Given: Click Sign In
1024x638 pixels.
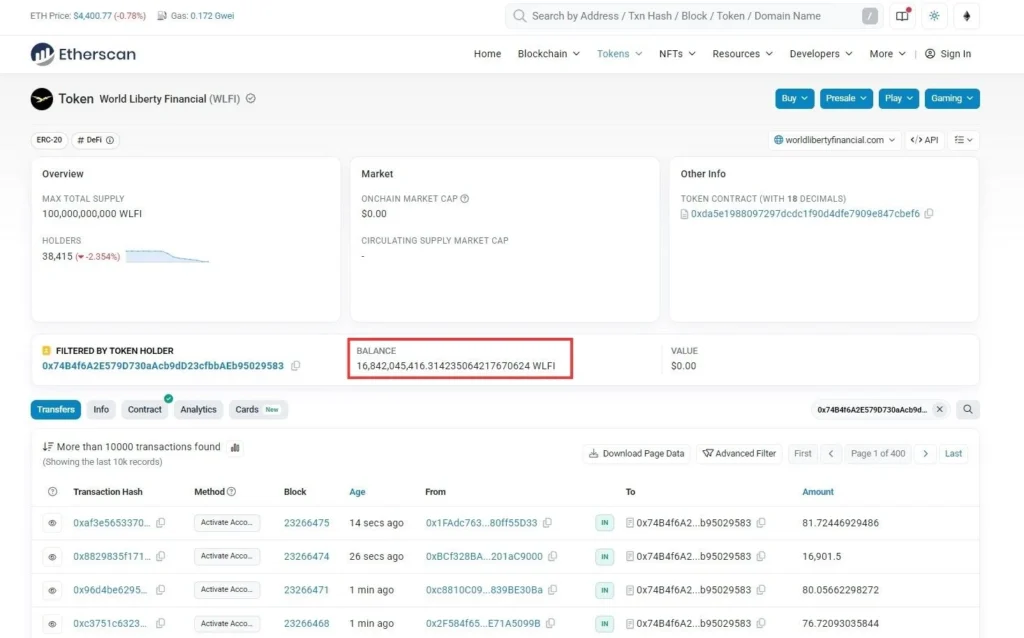Looking at the screenshot, I should click(x=948, y=54).
